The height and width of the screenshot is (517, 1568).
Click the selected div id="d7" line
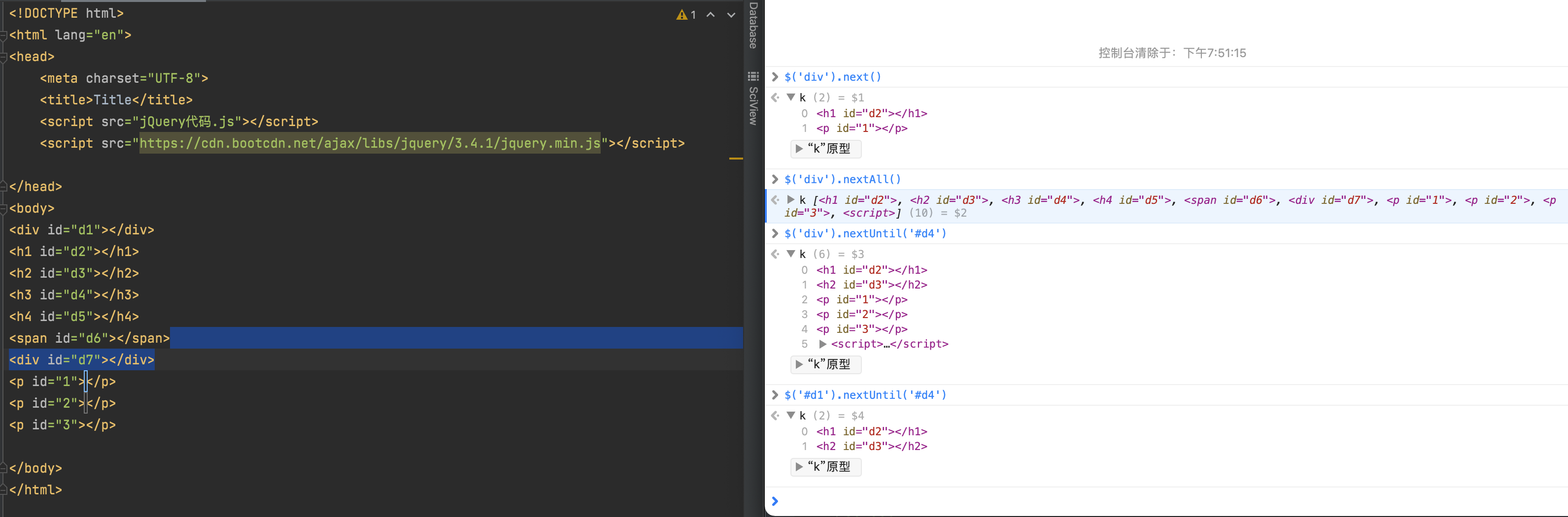click(82, 360)
